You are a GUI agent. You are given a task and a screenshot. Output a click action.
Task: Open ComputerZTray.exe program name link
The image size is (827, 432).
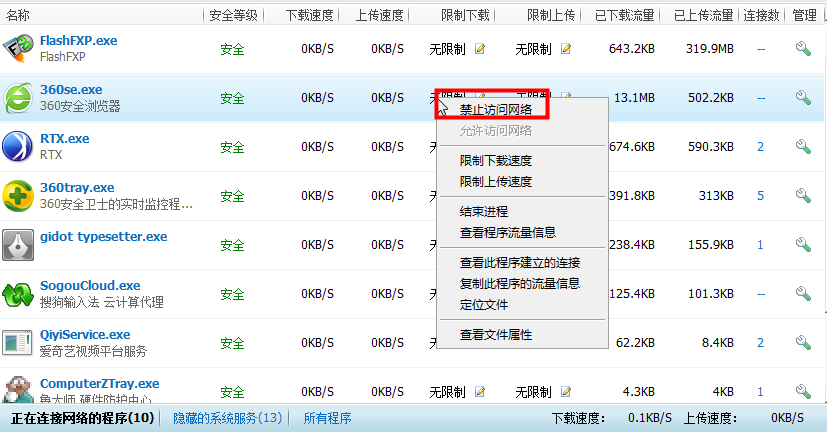pyautogui.click(x=100, y=384)
